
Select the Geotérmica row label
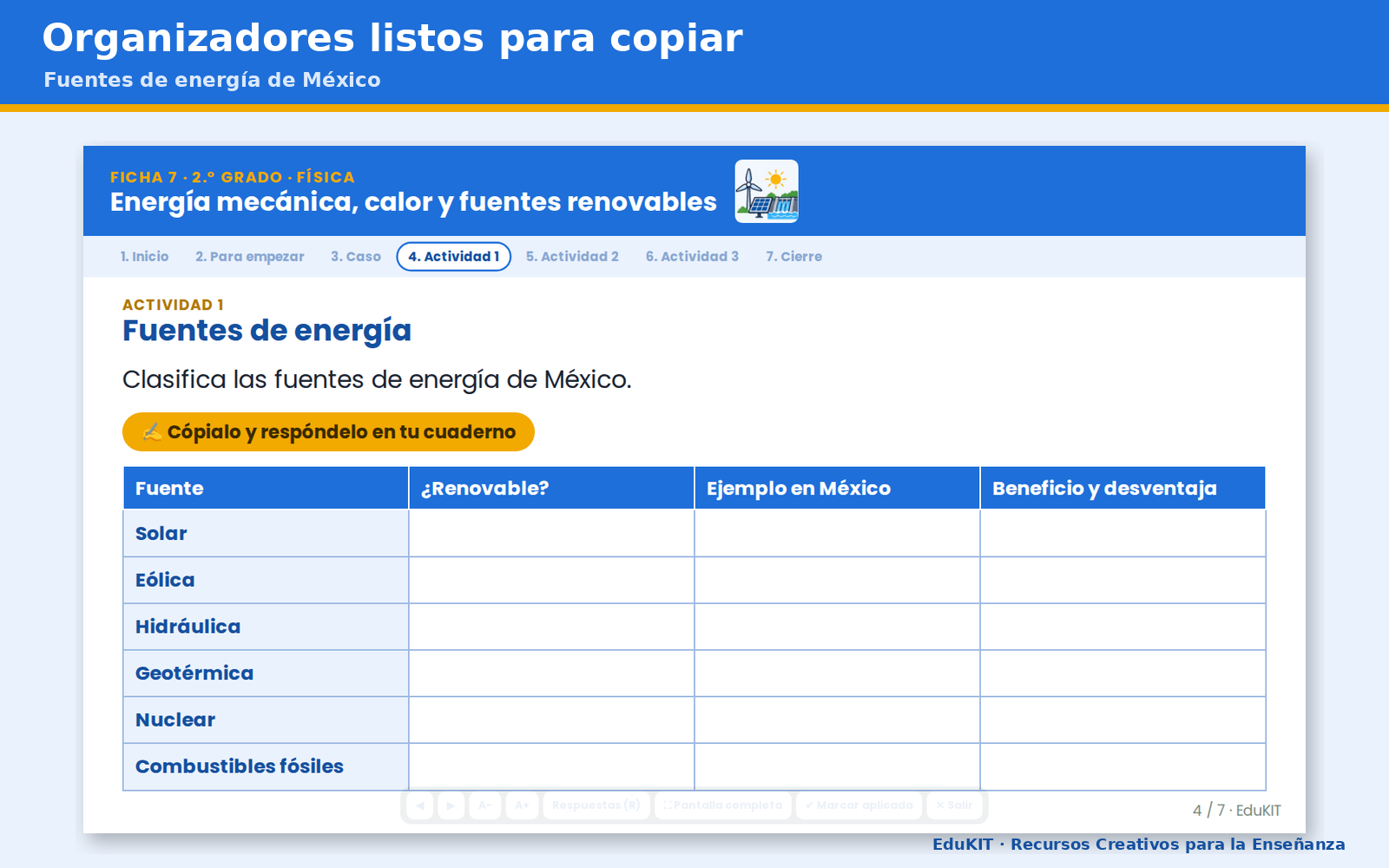[x=266, y=674]
